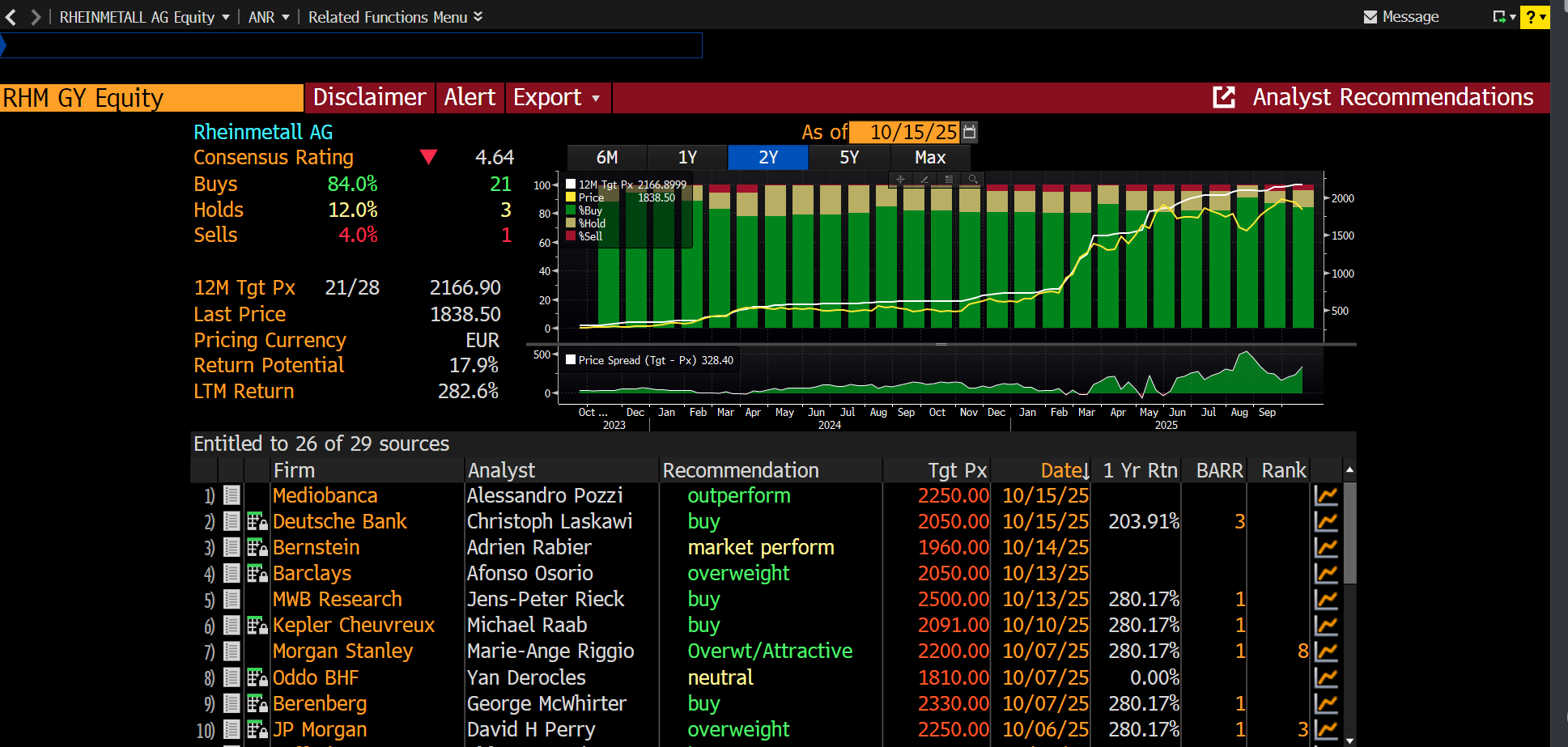Click the chart zoom magnifier icon
This screenshot has width=1568, height=747.
[973, 180]
